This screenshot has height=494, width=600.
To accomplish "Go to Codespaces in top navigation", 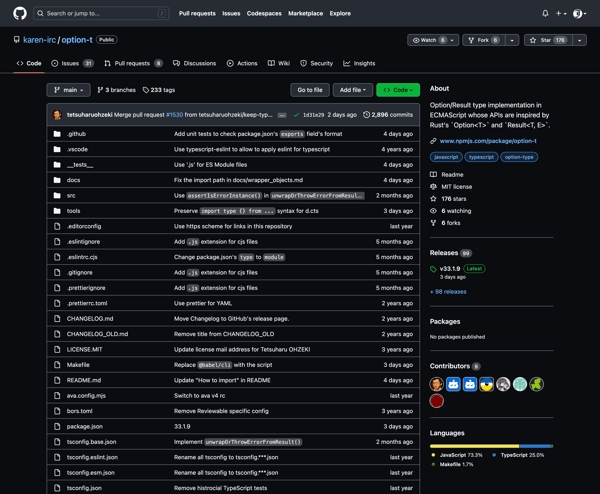I will pyautogui.click(x=264, y=13).
